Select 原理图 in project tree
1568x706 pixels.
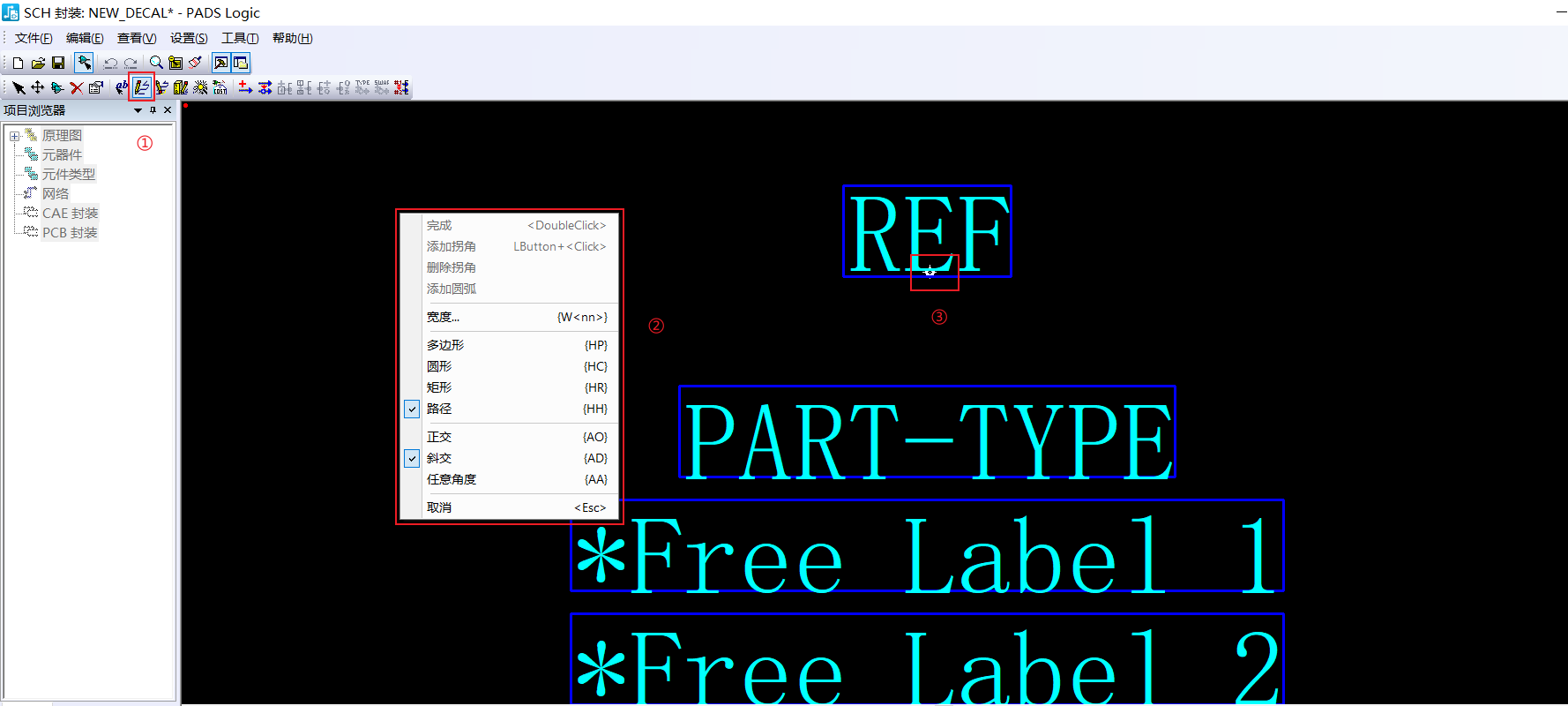62,136
